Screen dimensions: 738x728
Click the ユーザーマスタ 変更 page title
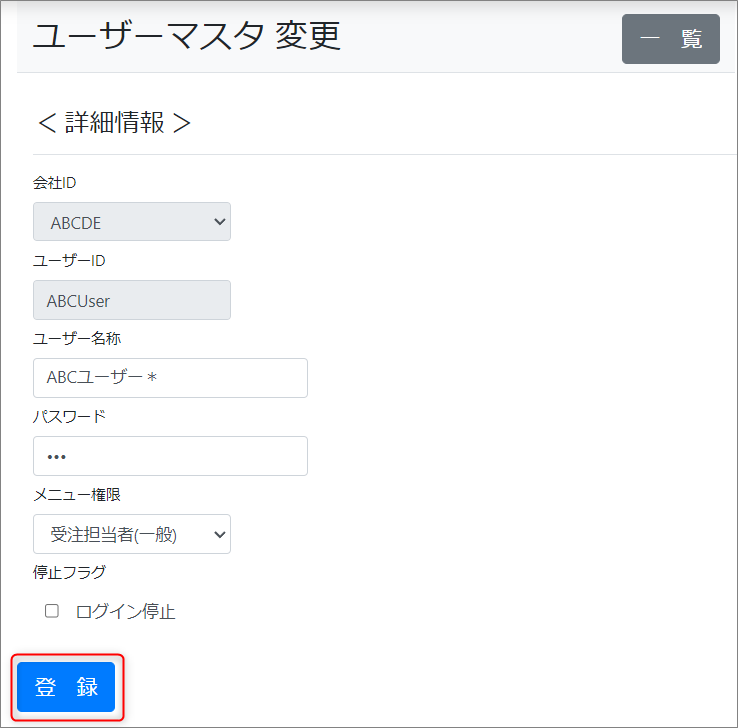coord(187,36)
